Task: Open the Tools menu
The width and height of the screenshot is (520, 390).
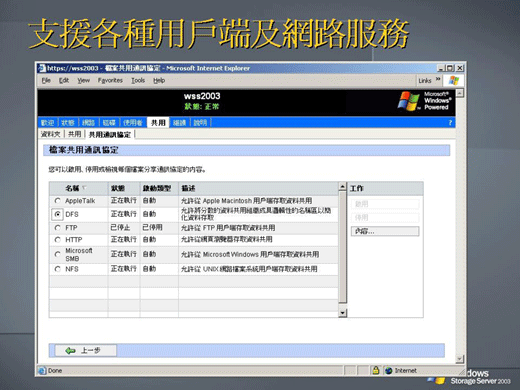Action: (138, 80)
